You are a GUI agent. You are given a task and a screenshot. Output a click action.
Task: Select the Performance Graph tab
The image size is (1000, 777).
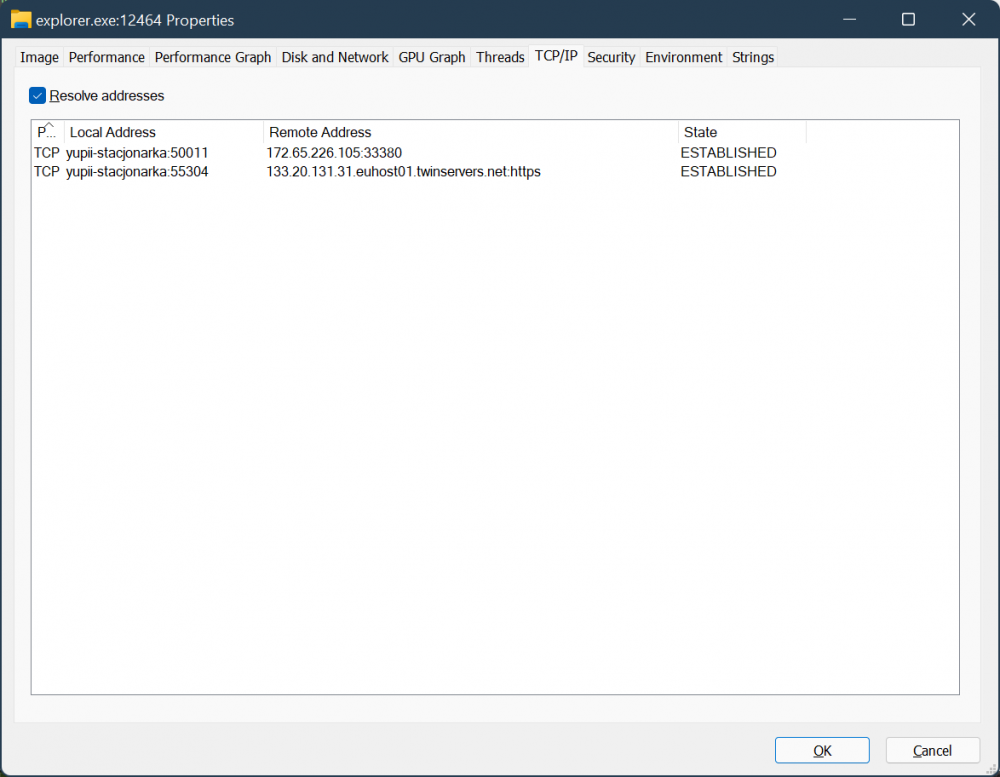pyautogui.click(x=213, y=57)
